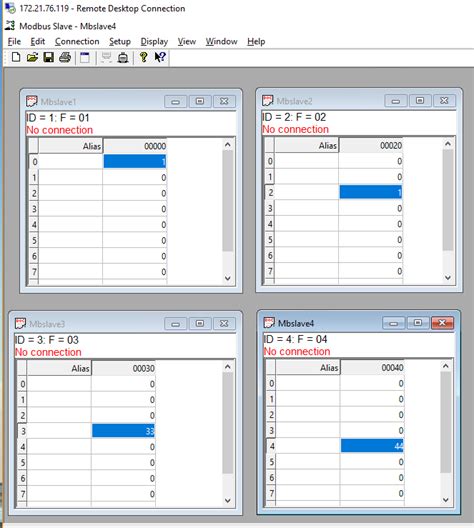Select row header 5 in Mbslave1
The image size is (474, 528).
click(x=34, y=240)
